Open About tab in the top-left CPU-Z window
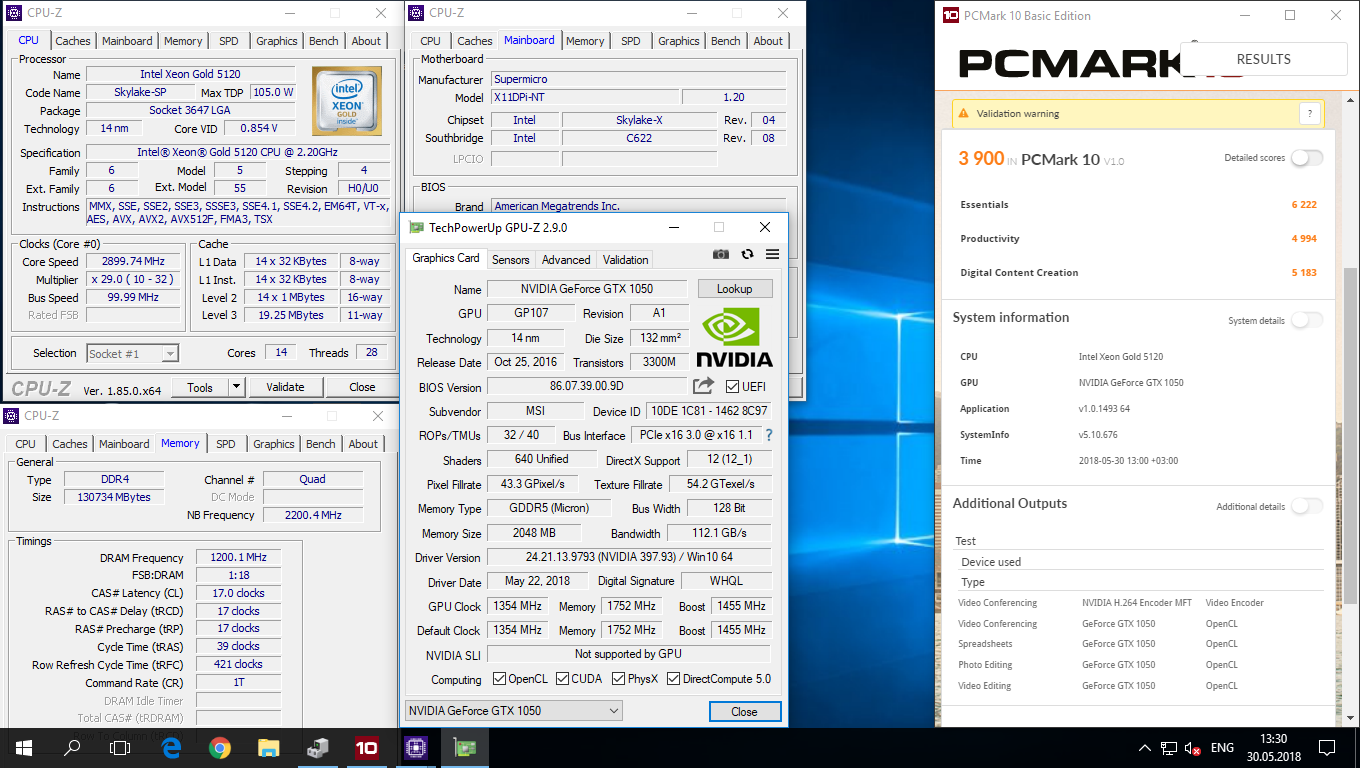The image size is (1360, 768). coord(366,41)
